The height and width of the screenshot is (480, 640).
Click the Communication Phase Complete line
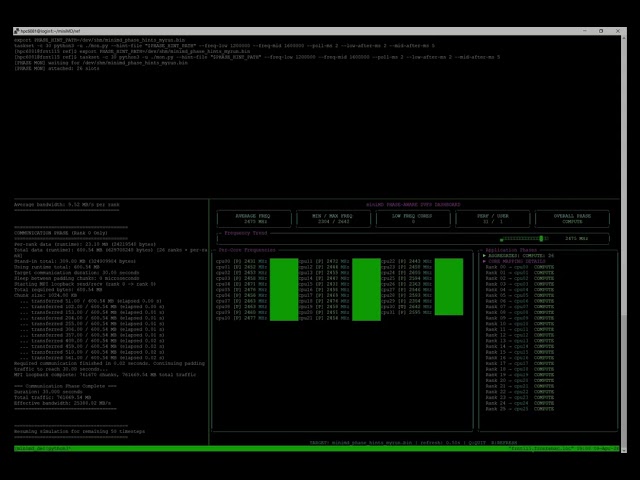(x=65, y=386)
